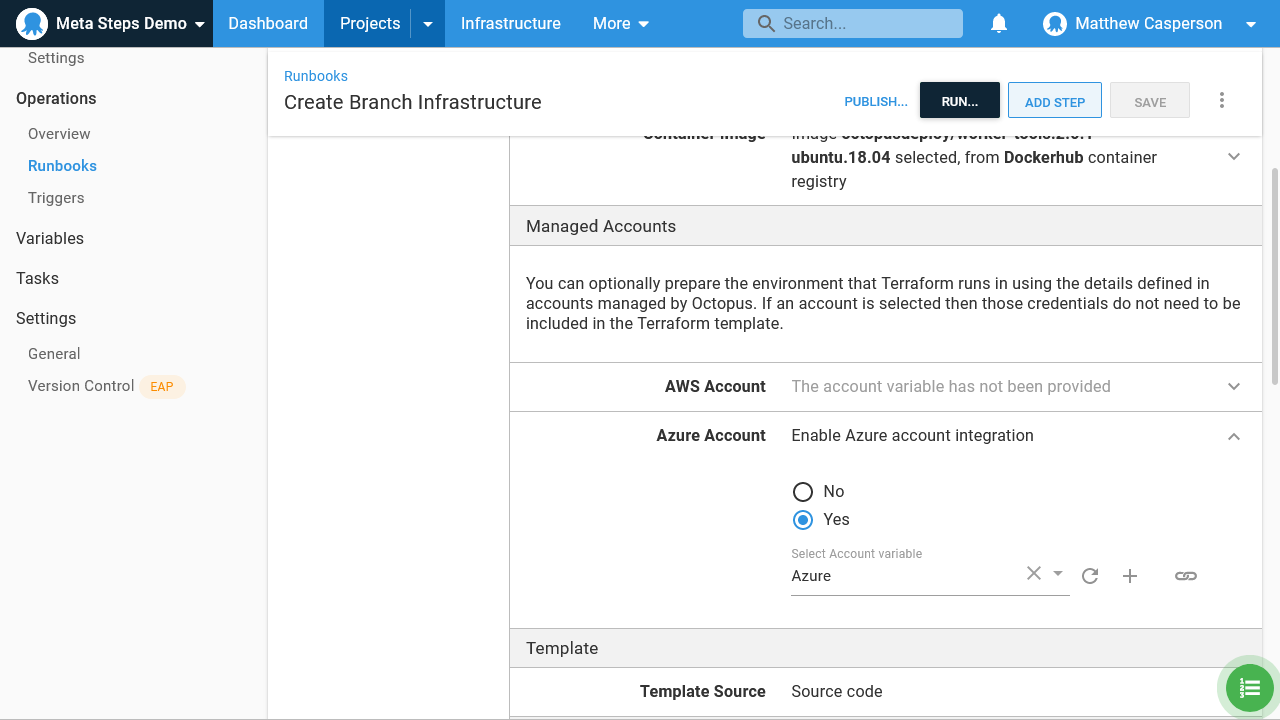
Task: Go to the Dashboard tab
Action: coord(268,24)
